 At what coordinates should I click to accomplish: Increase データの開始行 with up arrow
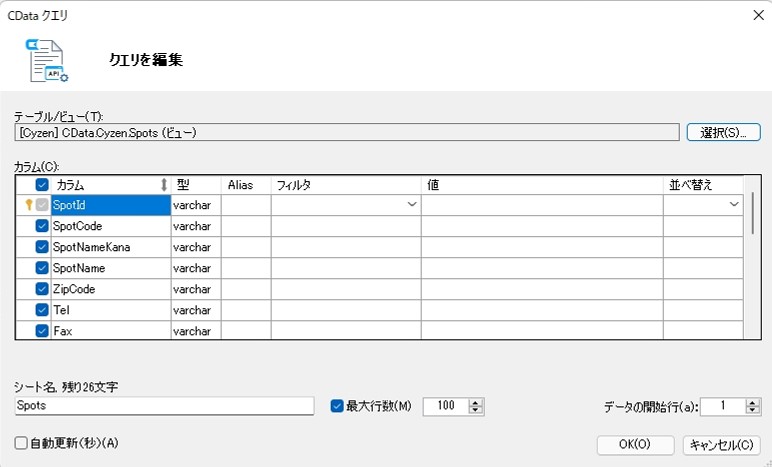pyautogui.click(x=753, y=402)
